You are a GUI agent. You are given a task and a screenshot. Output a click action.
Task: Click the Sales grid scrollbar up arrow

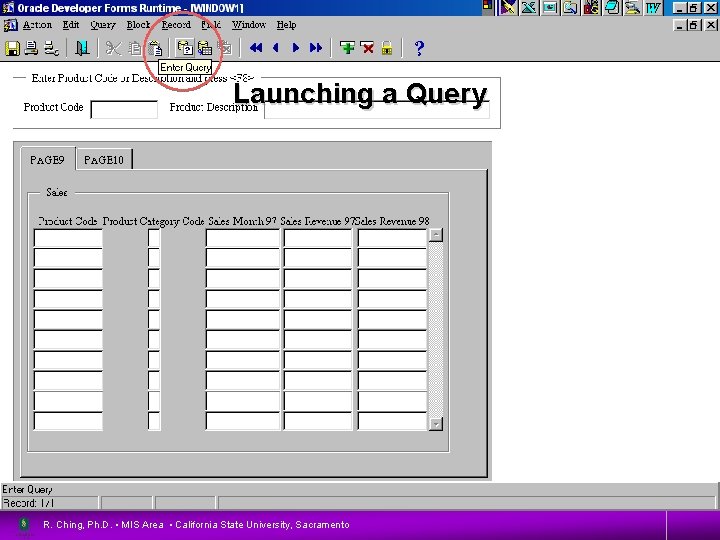436,235
